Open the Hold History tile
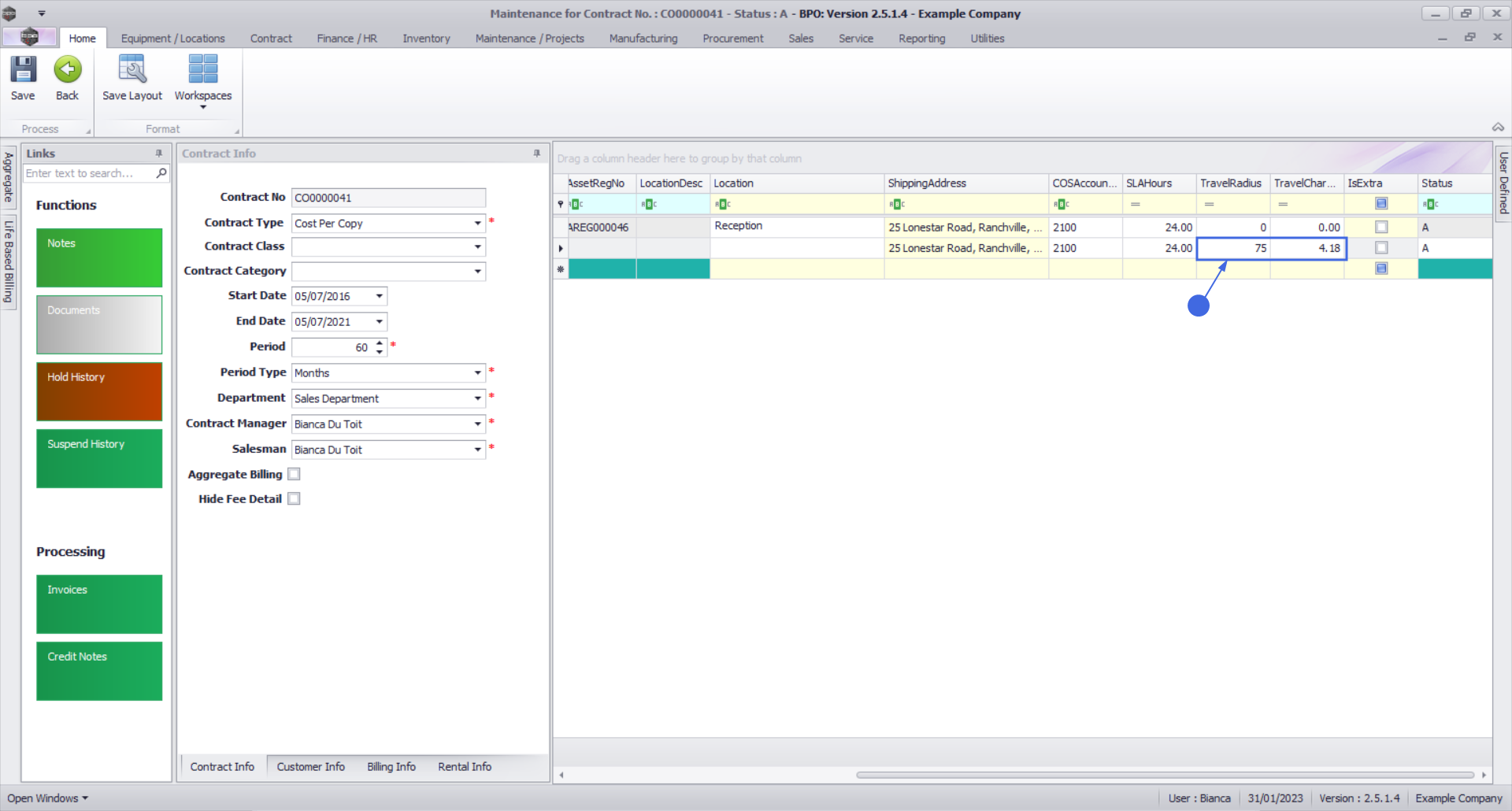The height and width of the screenshot is (811, 1512). pos(99,391)
